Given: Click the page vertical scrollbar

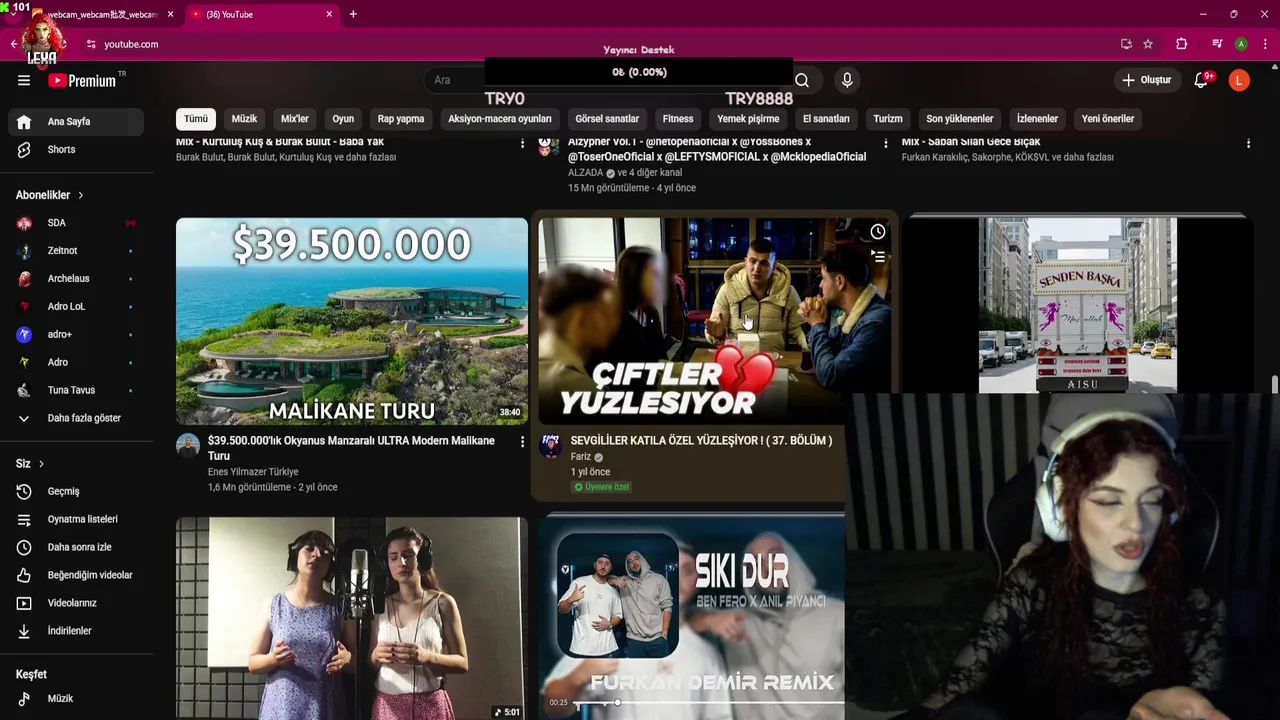Looking at the screenshot, I should pyautogui.click(x=1274, y=385).
